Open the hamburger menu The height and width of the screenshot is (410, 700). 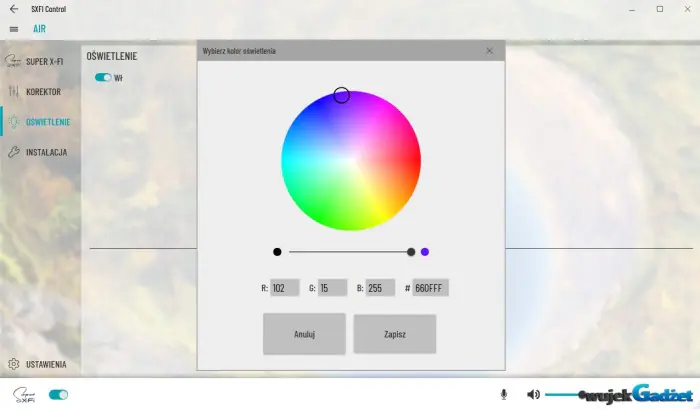[x=14, y=29]
